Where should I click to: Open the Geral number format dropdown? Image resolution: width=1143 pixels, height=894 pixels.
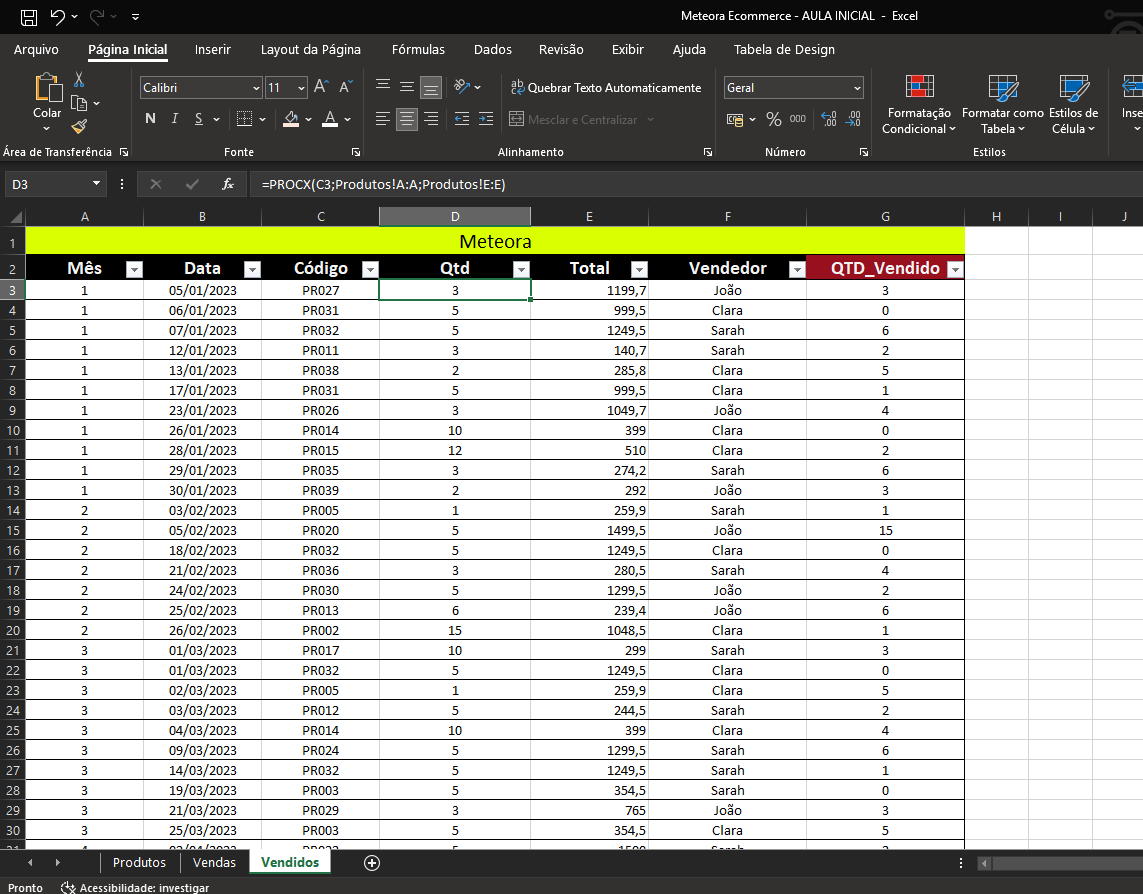857,88
